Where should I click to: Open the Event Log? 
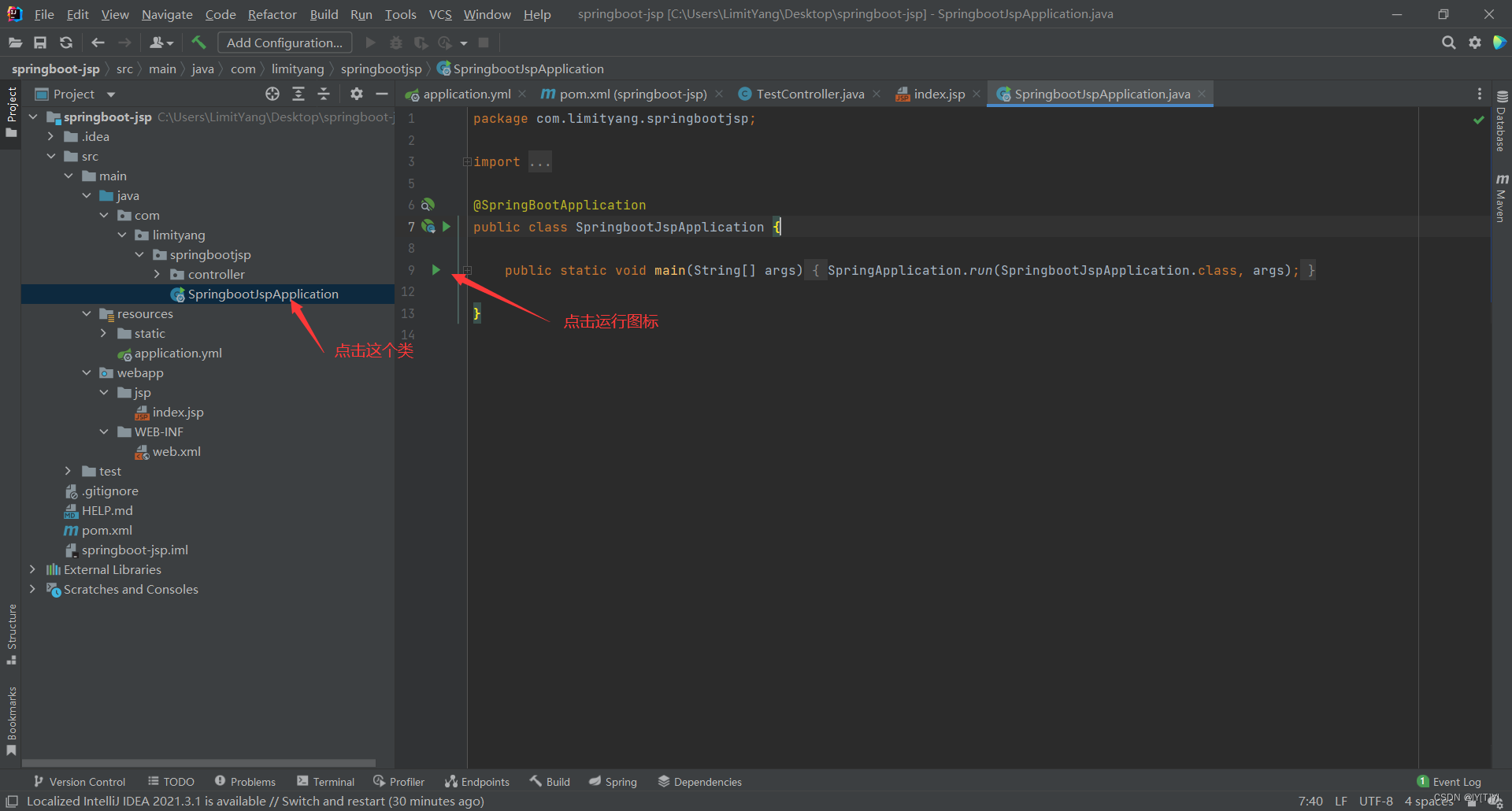[1449, 781]
